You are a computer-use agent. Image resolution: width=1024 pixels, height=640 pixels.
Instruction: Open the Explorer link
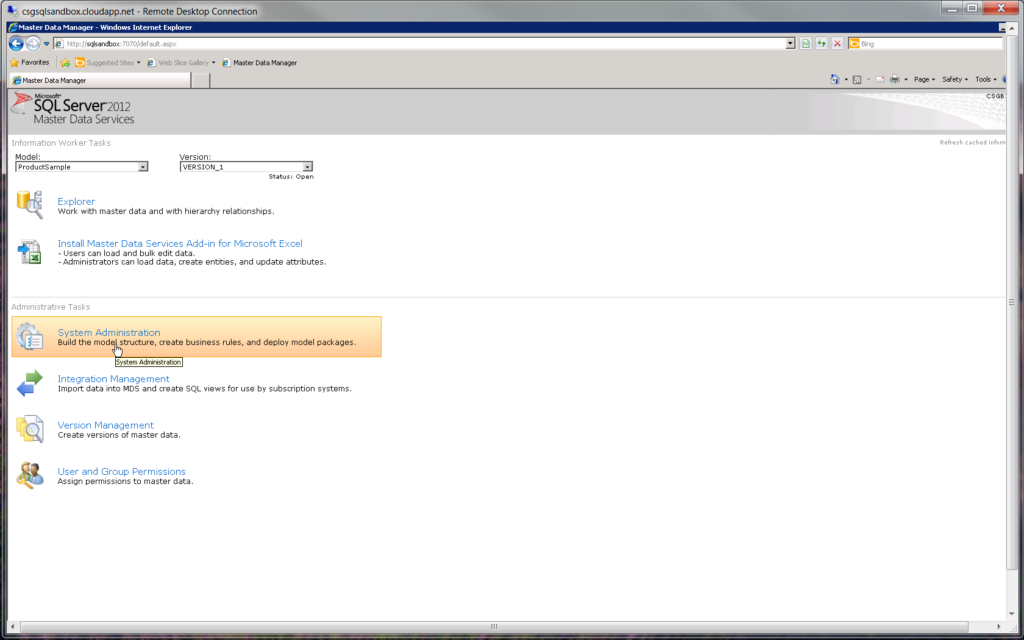tap(76, 202)
